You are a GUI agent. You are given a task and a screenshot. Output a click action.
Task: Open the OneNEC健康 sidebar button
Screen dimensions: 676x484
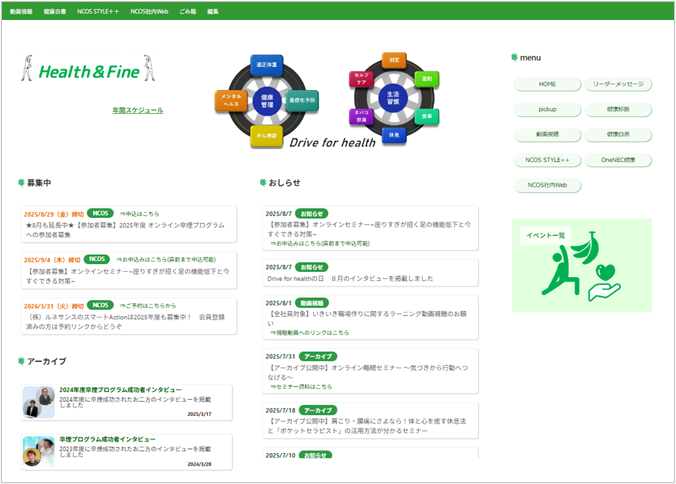pos(617,160)
